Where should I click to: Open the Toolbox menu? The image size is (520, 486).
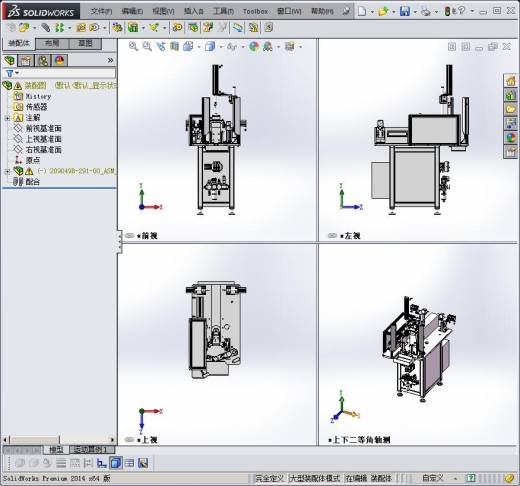tap(255, 11)
